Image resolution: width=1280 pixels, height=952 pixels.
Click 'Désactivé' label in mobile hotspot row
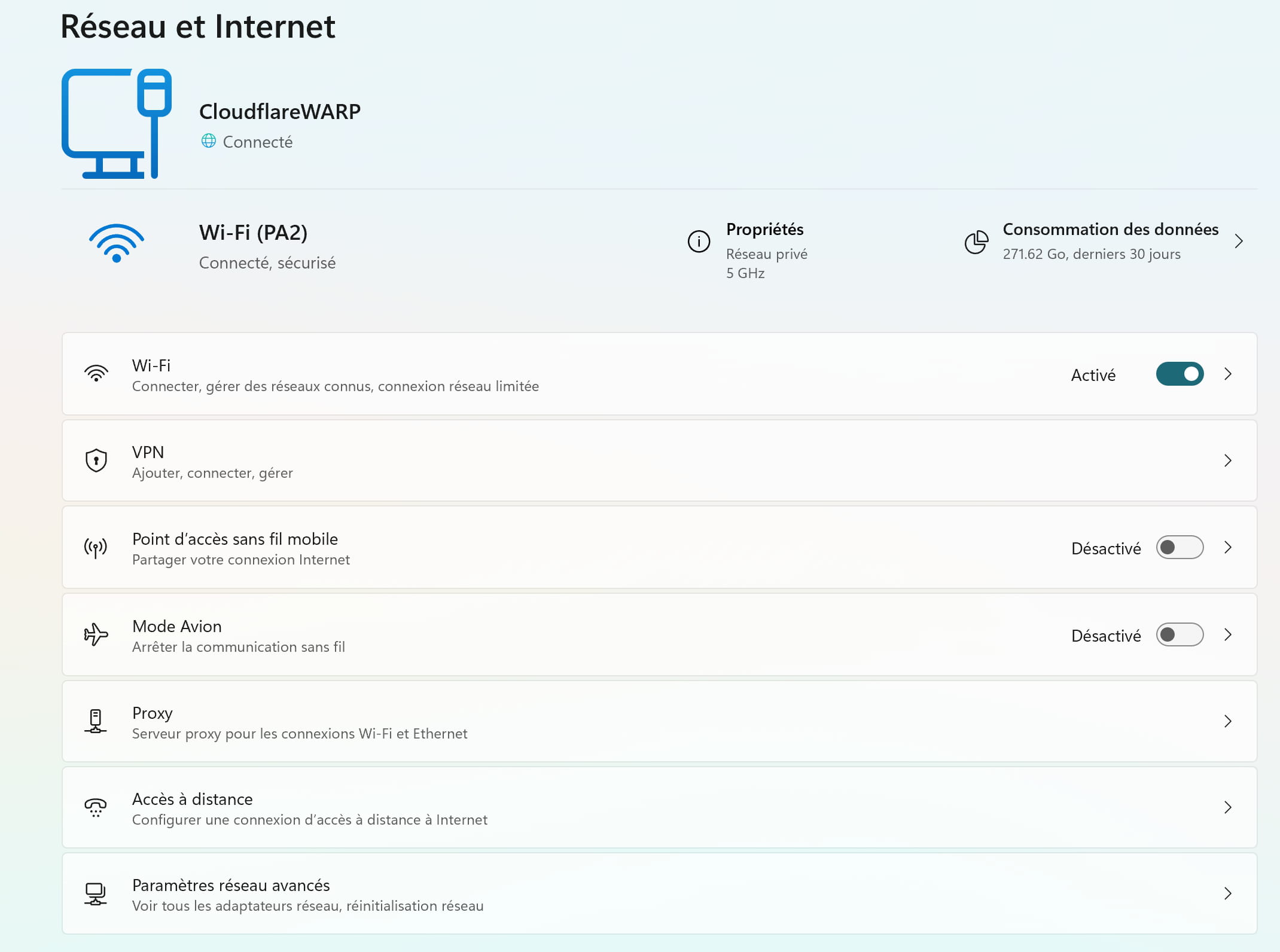1106,548
